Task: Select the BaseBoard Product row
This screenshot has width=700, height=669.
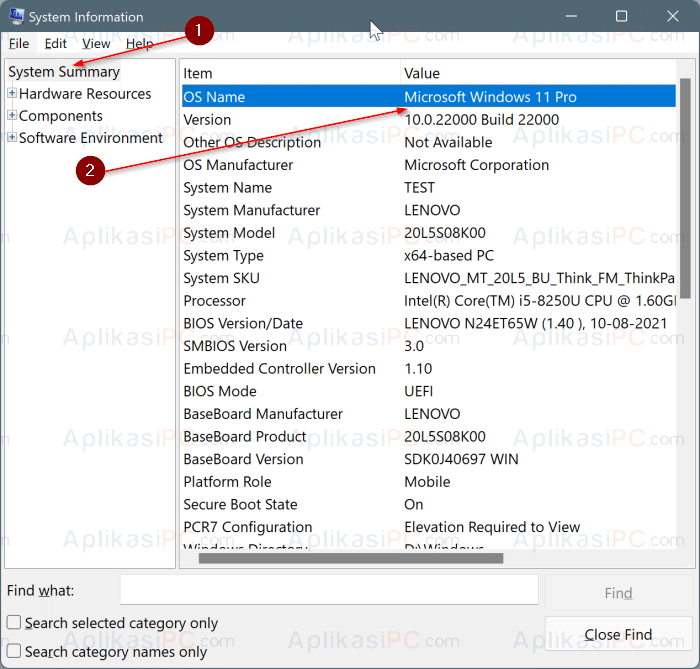Action: (429, 436)
